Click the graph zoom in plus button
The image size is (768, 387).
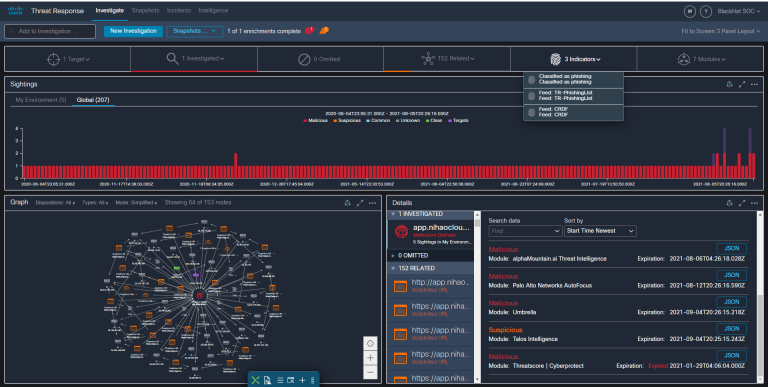pyautogui.click(x=370, y=358)
